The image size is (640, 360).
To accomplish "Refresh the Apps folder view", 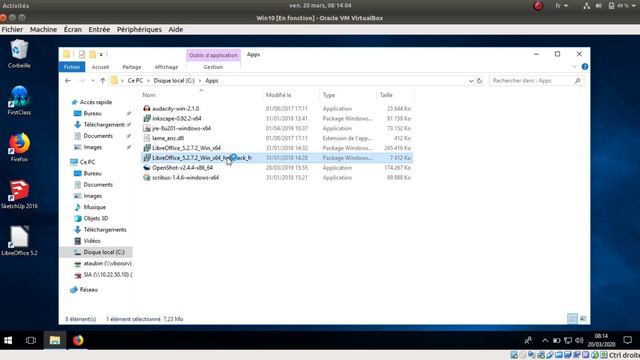I will 480,81.
